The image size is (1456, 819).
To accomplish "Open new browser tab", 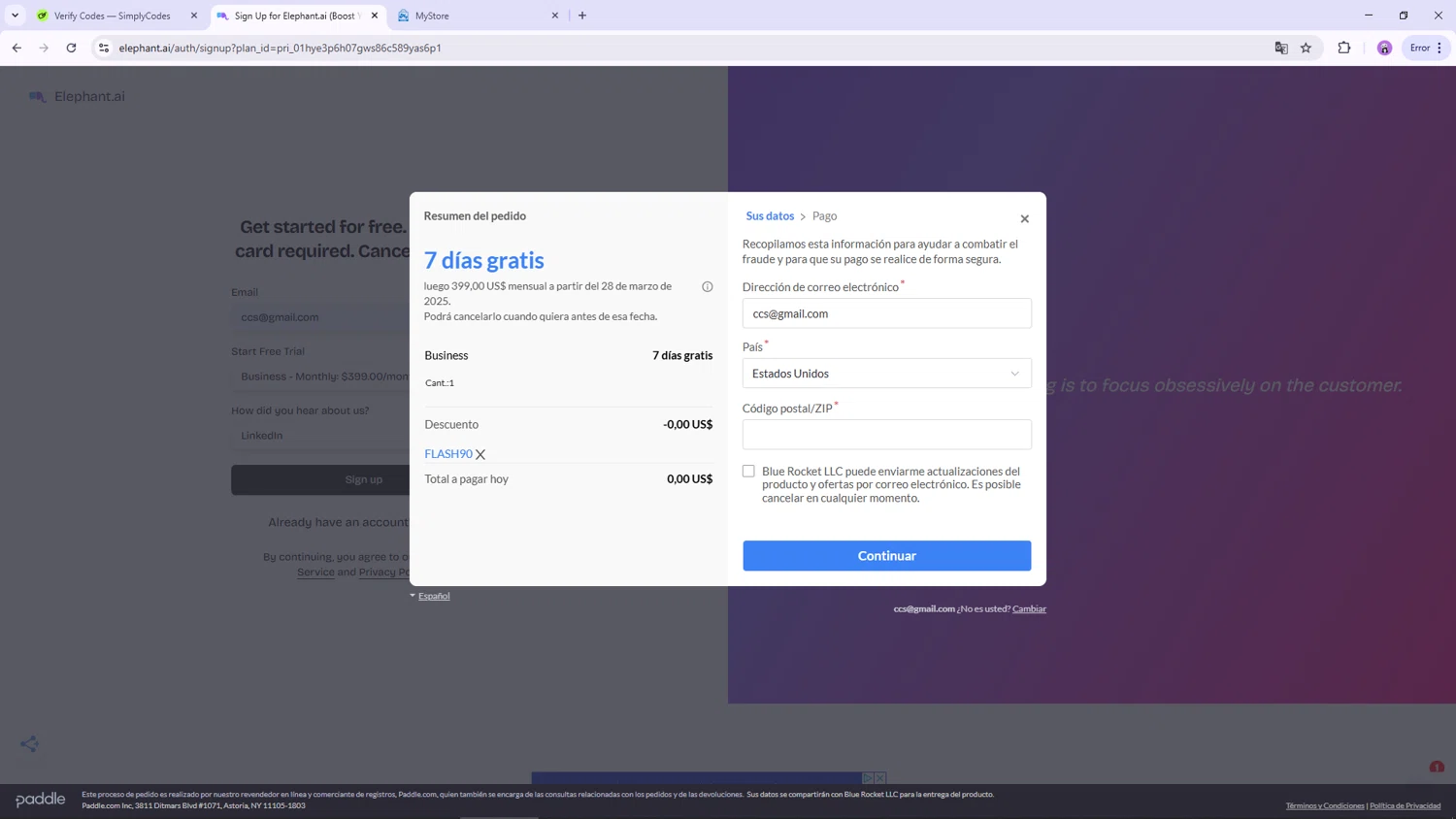I will tap(582, 16).
